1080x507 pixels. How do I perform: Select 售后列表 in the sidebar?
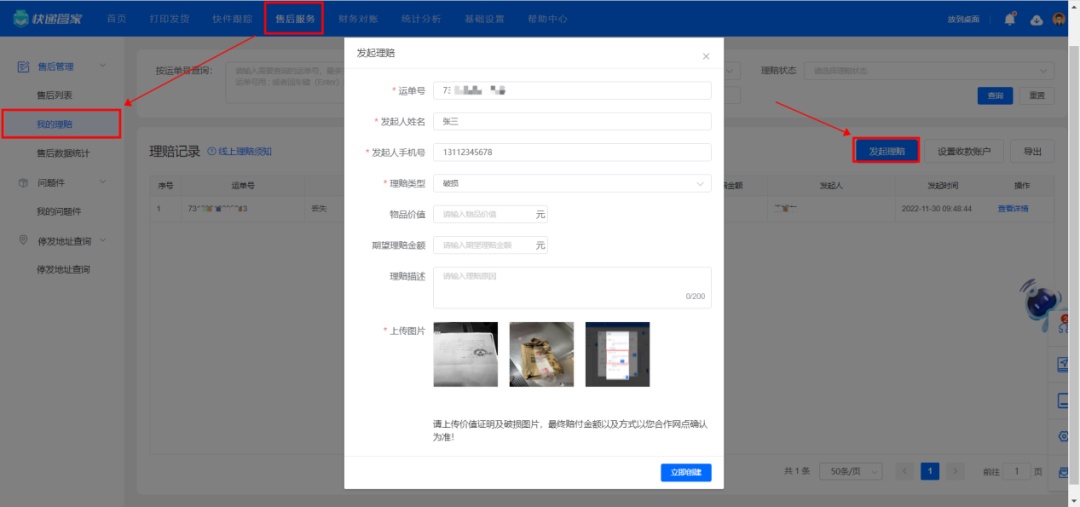point(55,95)
